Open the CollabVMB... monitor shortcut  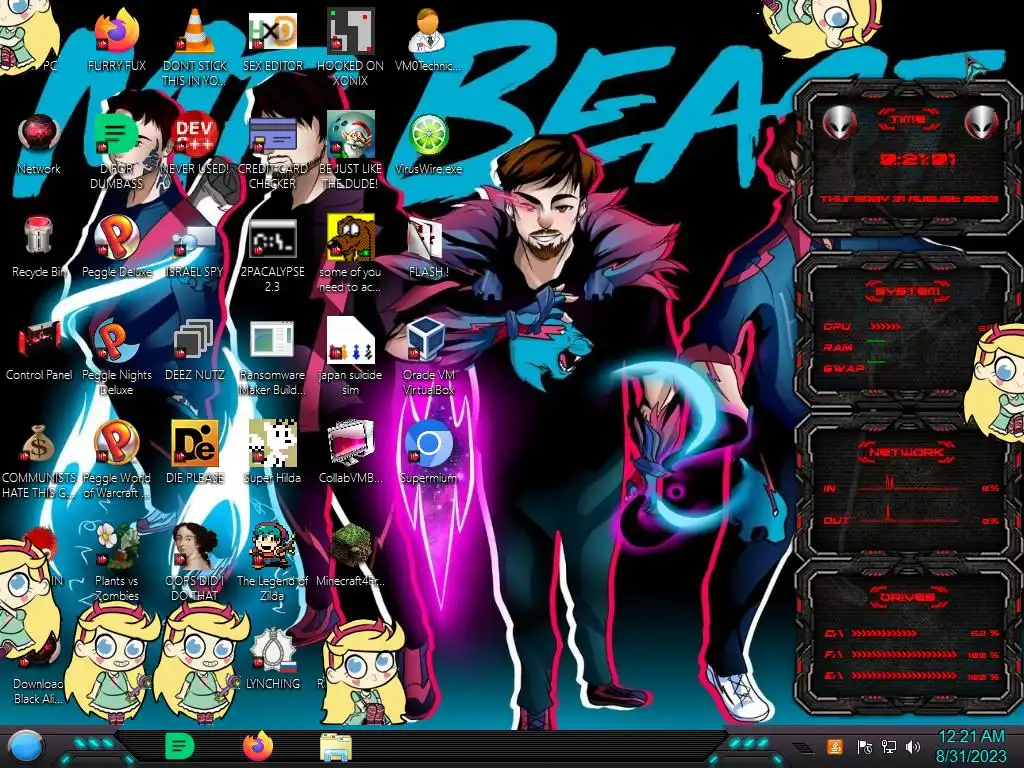point(351,443)
